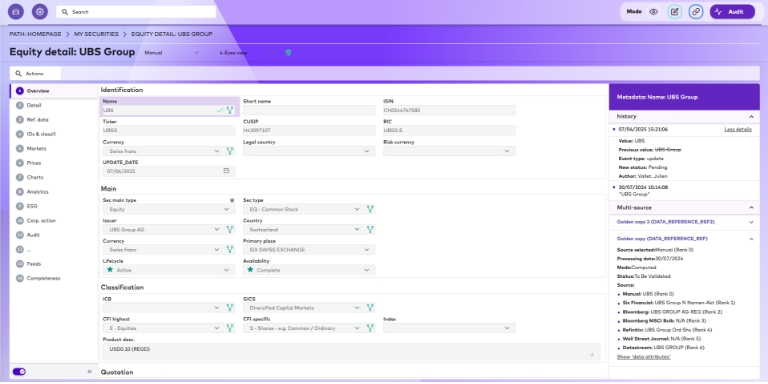The width and height of the screenshot is (768, 384).
Task: Open the multi-source fork icon for Name field
Action: click(x=229, y=110)
